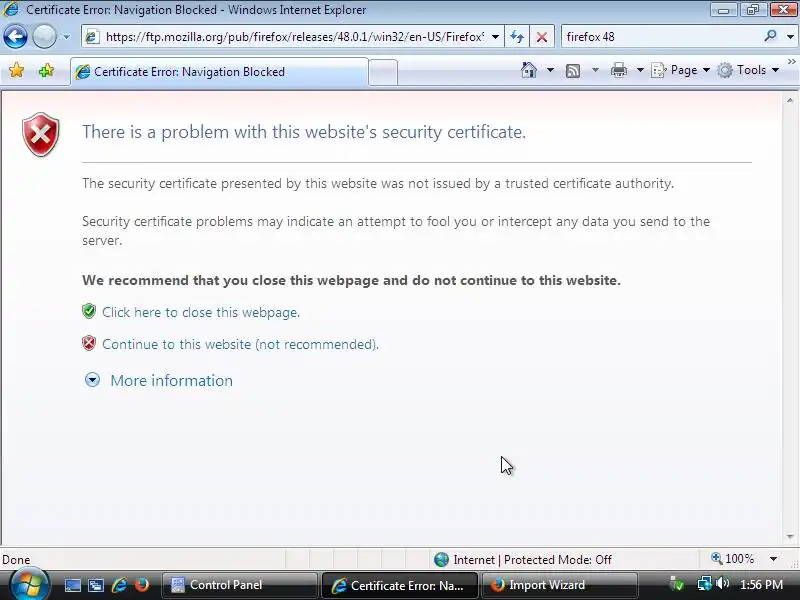800x600 pixels.
Task: Open the search provider options dropdown
Action: pyautogui.click(x=790, y=37)
